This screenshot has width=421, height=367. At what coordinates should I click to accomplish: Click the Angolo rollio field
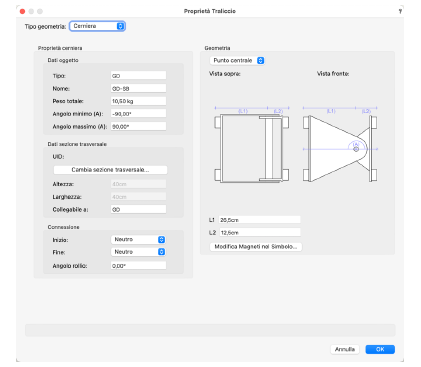click(x=138, y=266)
